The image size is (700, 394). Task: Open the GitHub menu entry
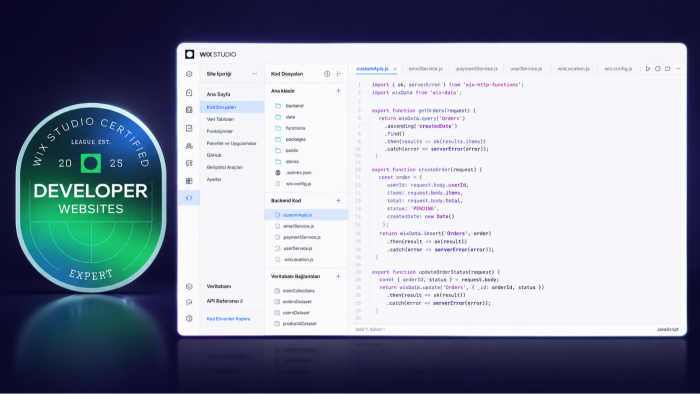point(214,155)
